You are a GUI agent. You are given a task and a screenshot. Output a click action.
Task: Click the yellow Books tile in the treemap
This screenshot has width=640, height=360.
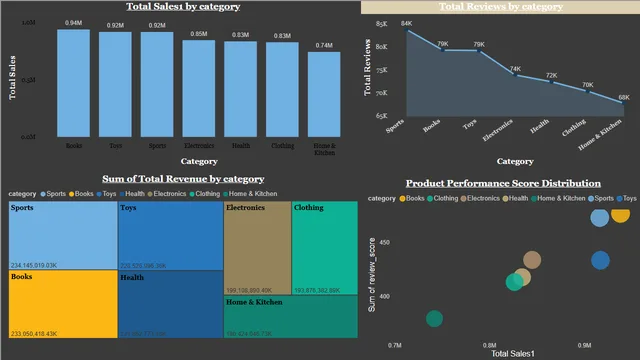pyautogui.click(x=63, y=304)
